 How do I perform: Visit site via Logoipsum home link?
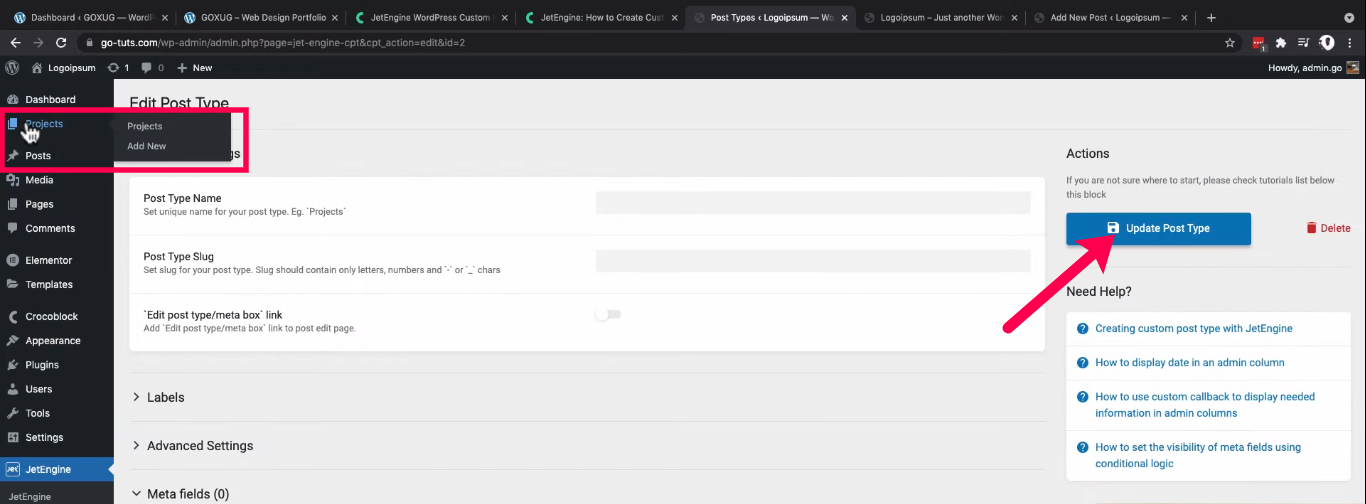[x=64, y=68]
